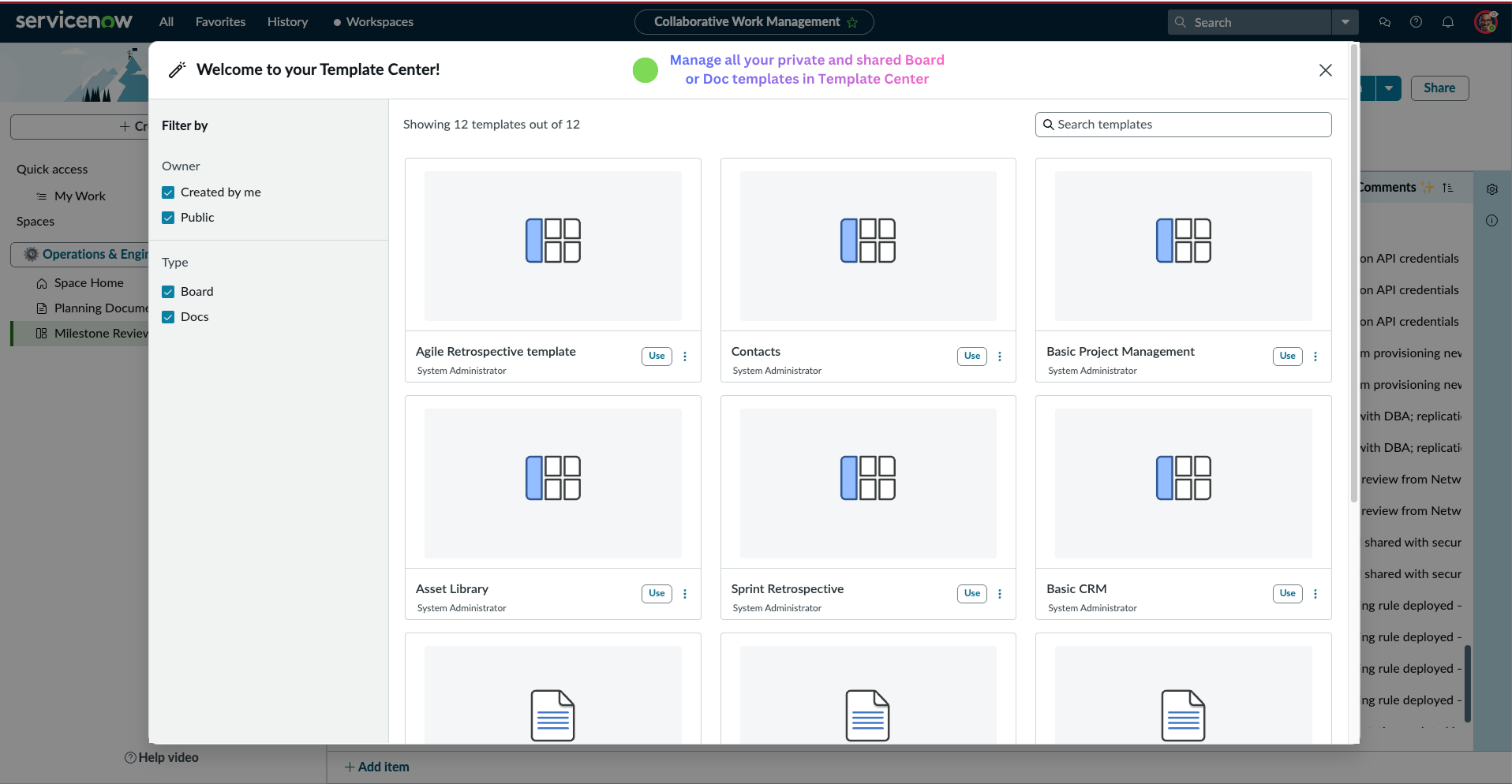Open the dropdown arrow next to Share
The image size is (1512, 784).
1388,88
